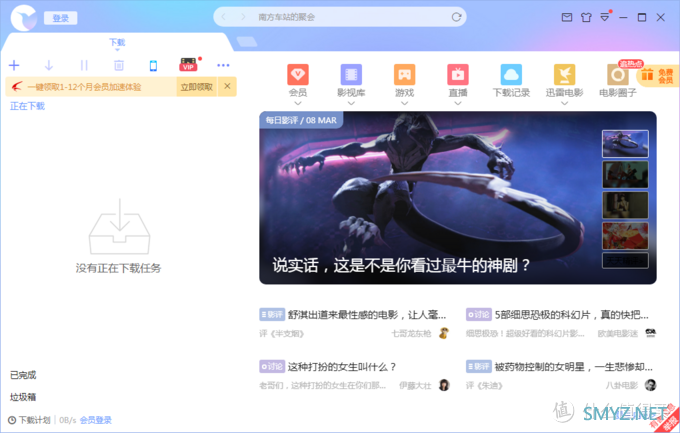Click the start download down-arrow icon
Image resolution: width=680 pixels, height=433 pixels.
click(x=49, y=66)
